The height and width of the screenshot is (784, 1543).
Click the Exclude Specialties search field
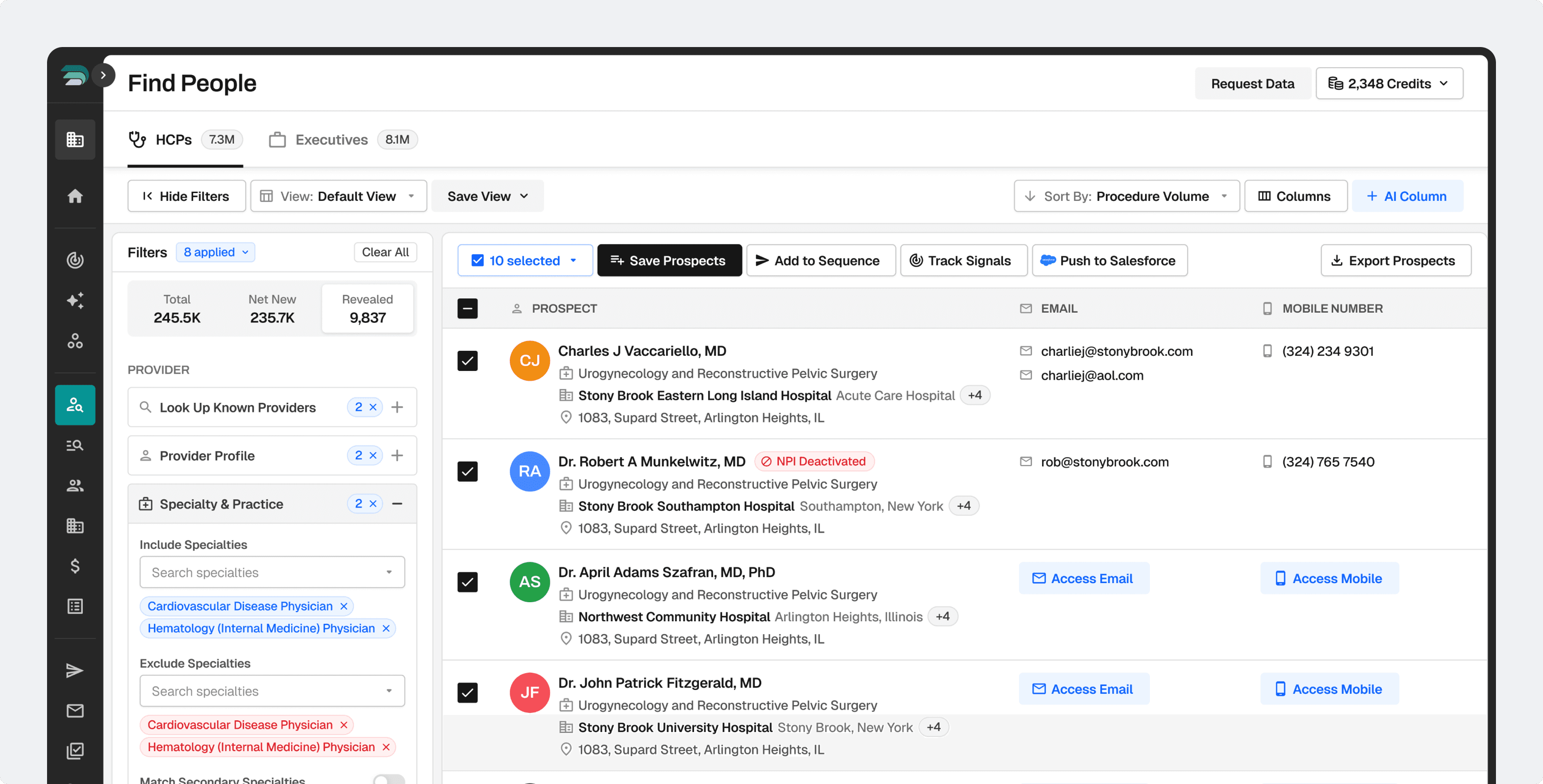(x=272, y=690)
